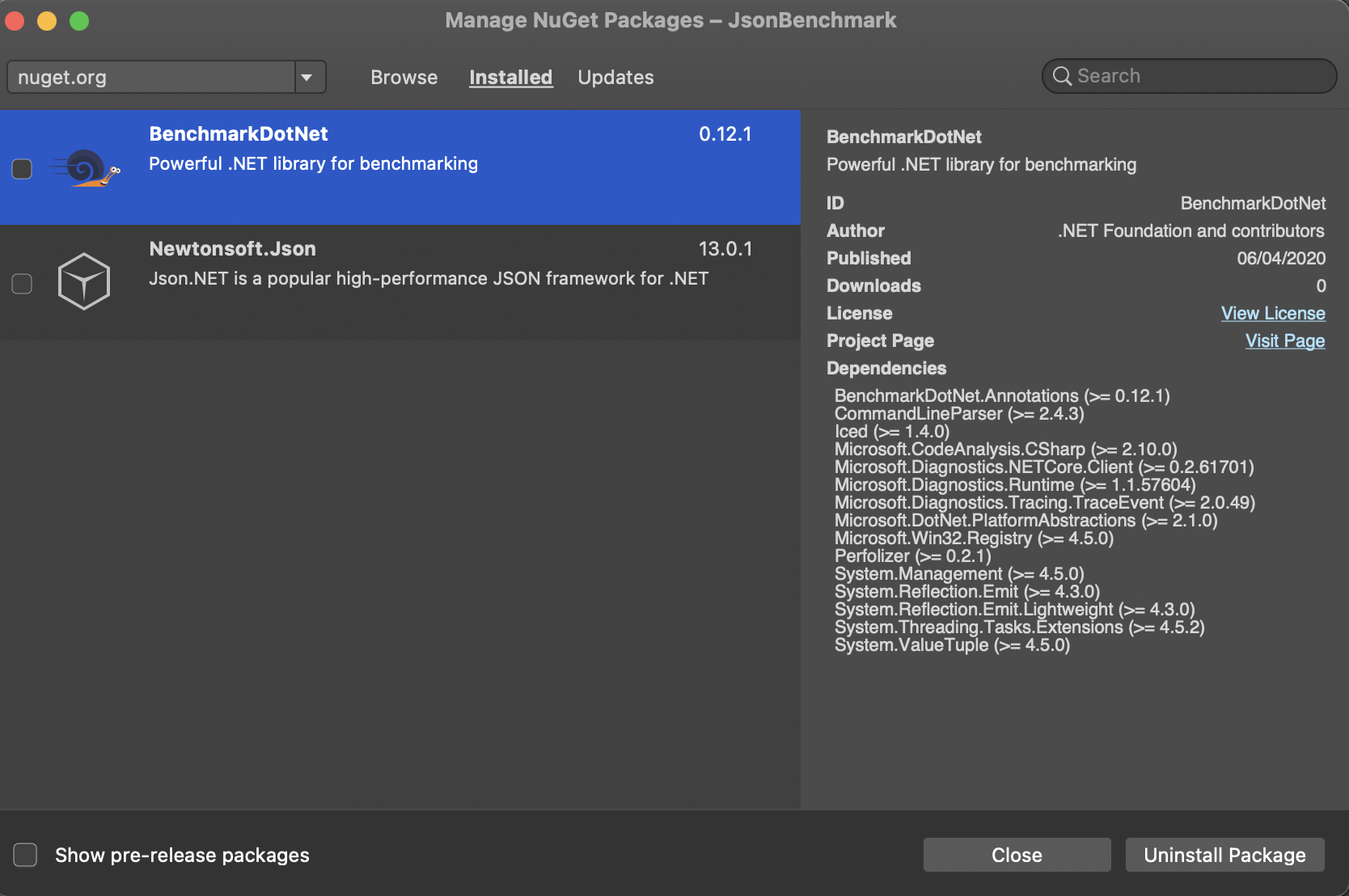Select the Installed tab
The height and width of the screenshot is (896, 1349).
(x=510, y=77)
